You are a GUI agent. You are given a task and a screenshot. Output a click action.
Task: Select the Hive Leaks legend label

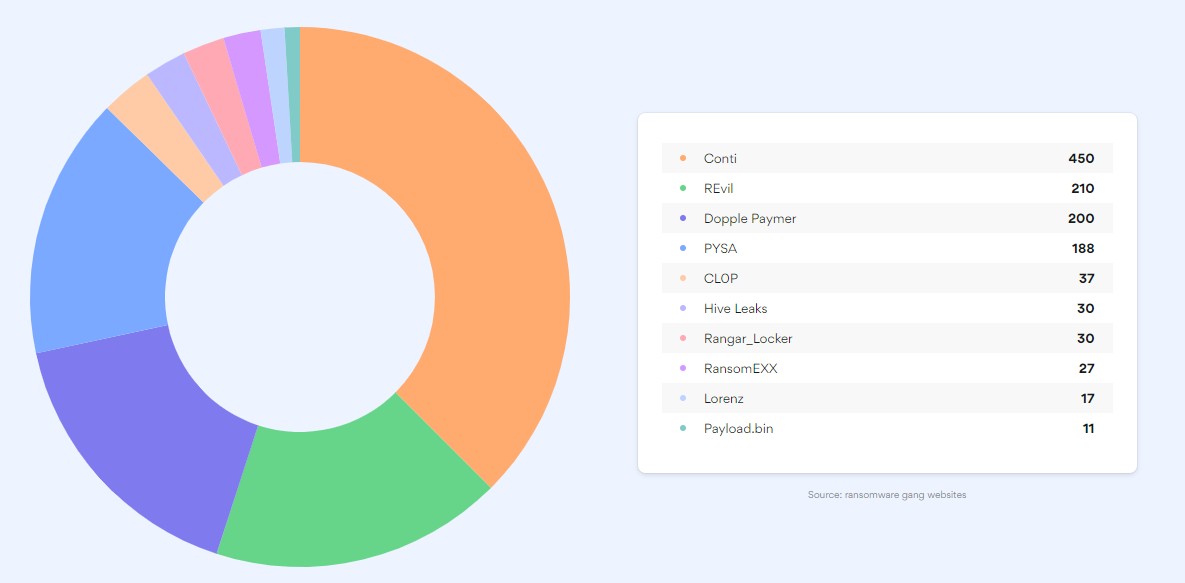click(735, 309)
